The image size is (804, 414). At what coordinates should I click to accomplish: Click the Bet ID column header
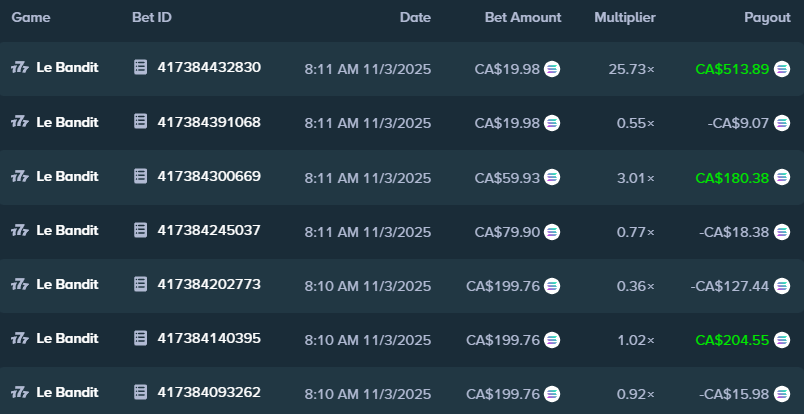152,17
